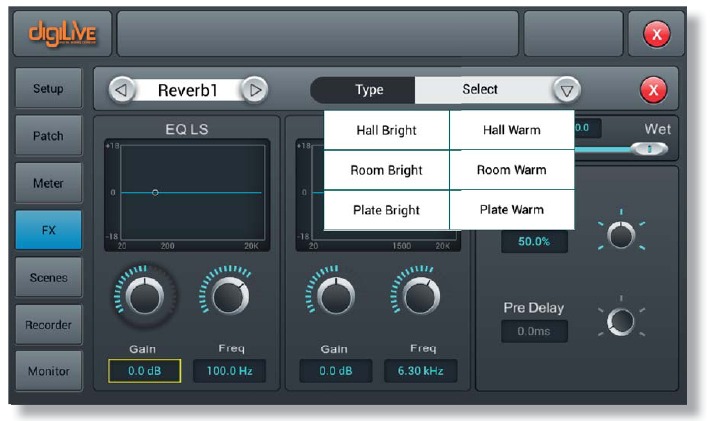Open the Type dropdown arrow

(x=567, y=90)
